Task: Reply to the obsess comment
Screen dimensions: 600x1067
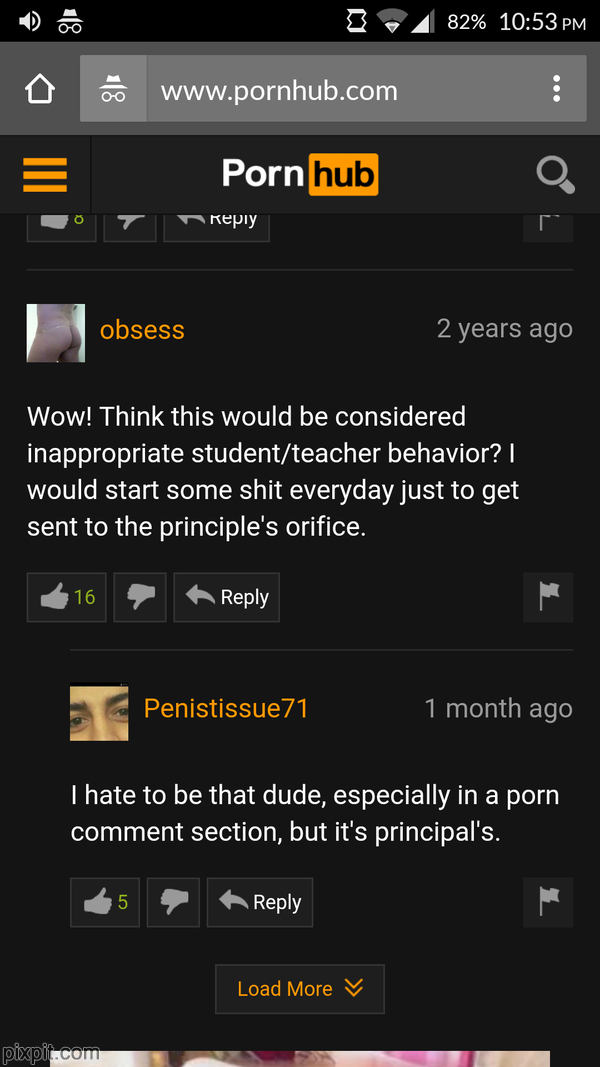Action: coord(227,597)
